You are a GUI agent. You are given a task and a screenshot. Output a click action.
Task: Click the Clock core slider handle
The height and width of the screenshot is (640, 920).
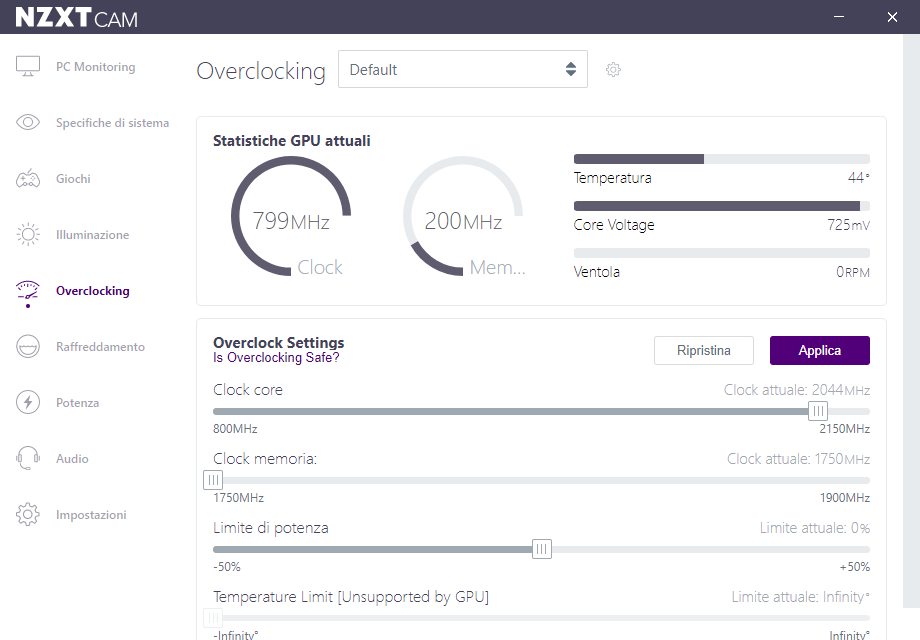(x=818, y=411)
